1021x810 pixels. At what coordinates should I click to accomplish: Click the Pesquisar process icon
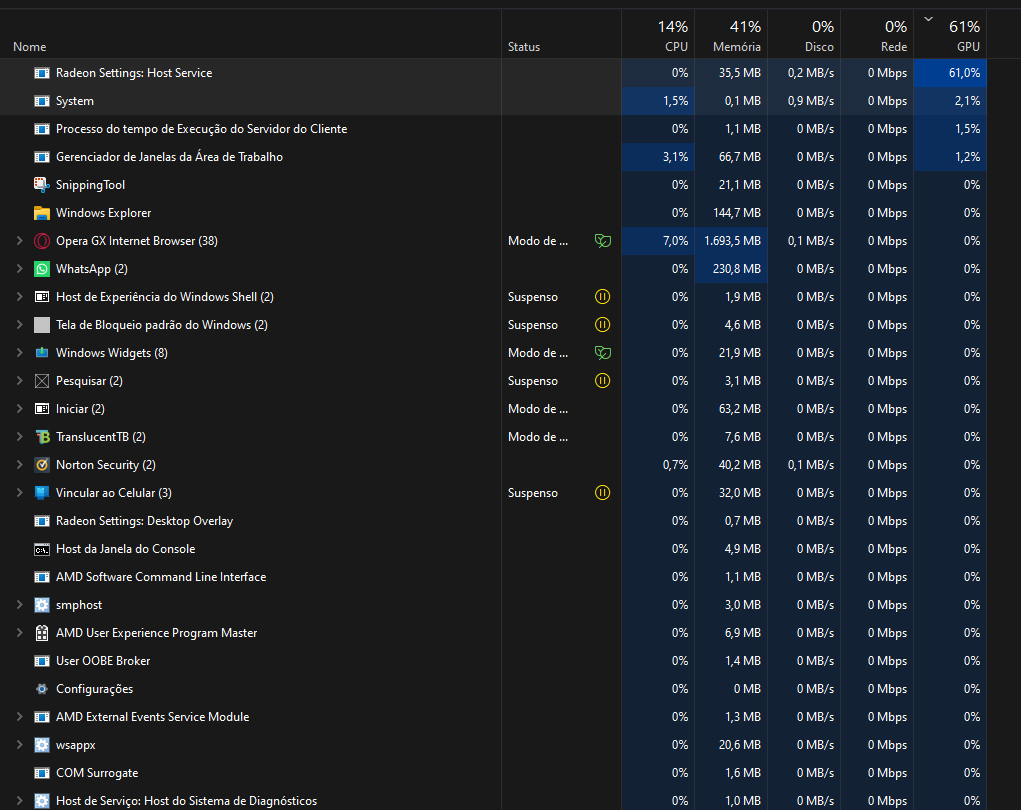(42, 381)
